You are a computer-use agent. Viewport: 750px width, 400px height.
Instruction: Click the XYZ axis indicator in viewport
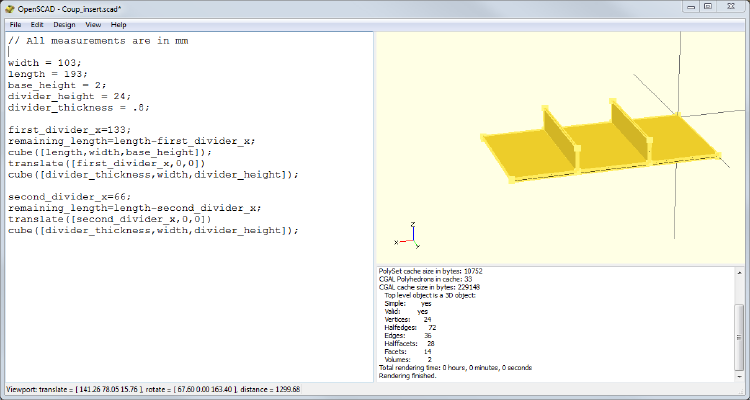click(407, 237)
